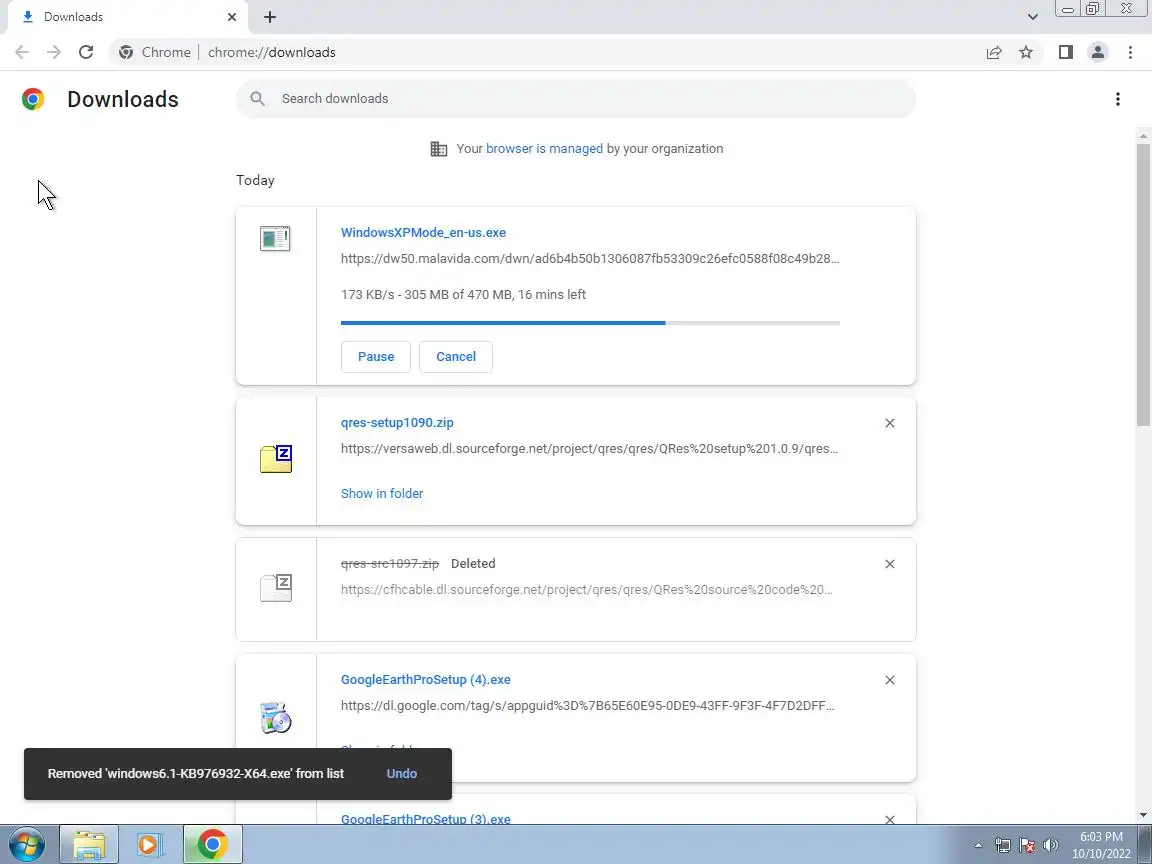Show hidden tray icons arrow
Viewport: 1152px width, 864px height.
coord(979,846)
